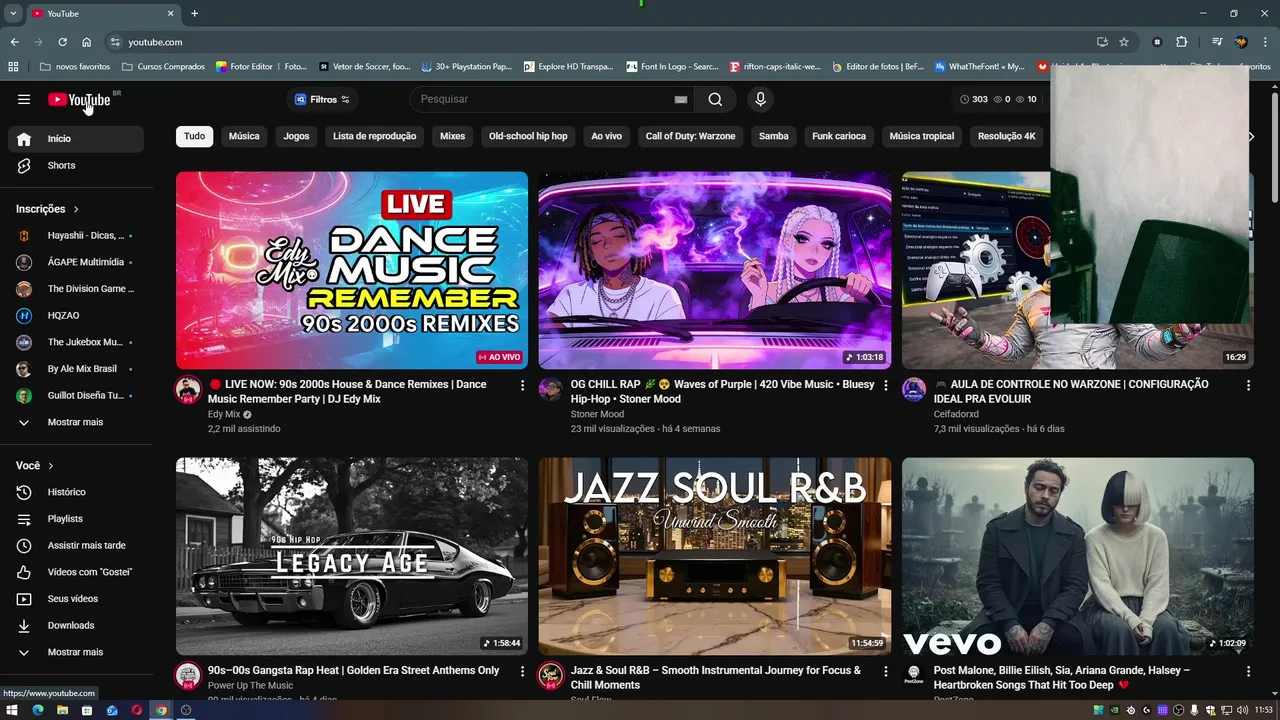
Task: Select the Tudo filter chip
Action: pyautogui.click(x=194, y=136)
